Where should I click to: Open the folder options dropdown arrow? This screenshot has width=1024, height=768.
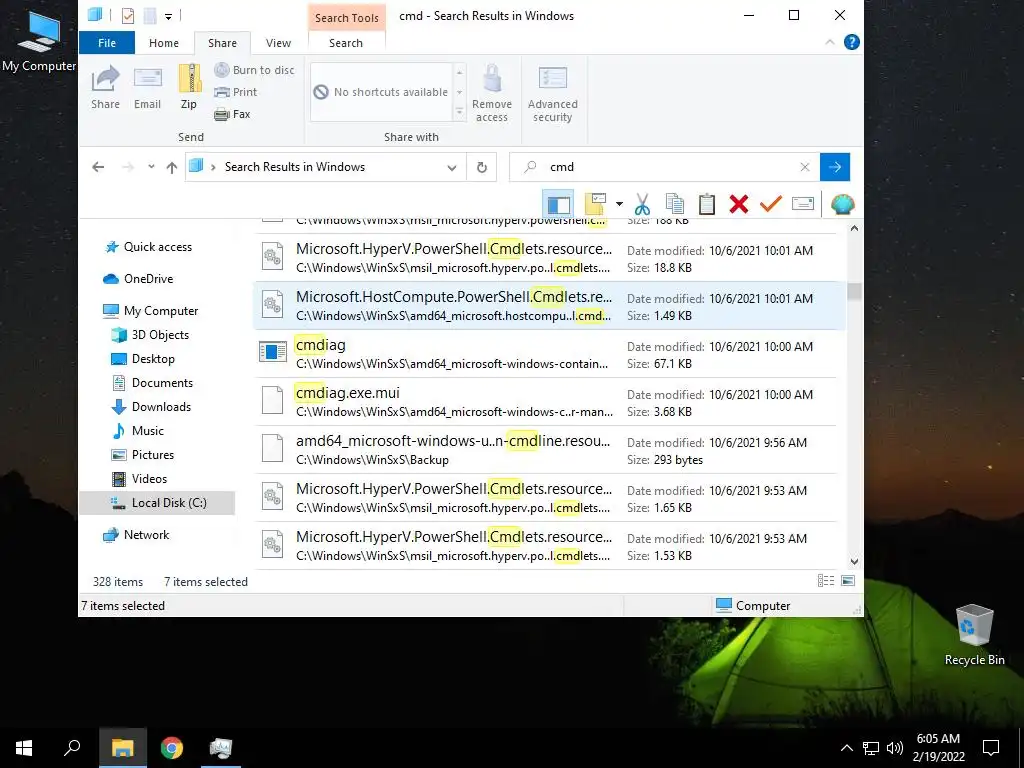618,204
